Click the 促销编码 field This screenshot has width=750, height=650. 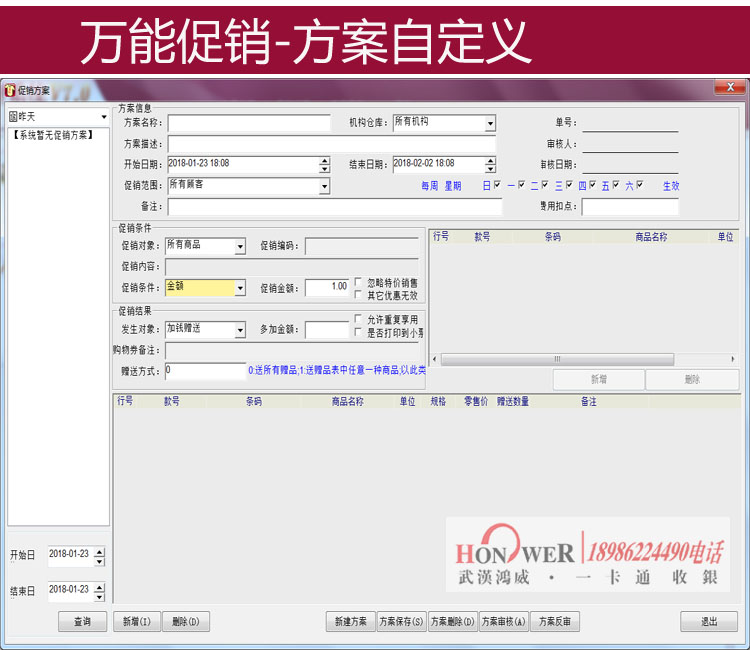362,246
